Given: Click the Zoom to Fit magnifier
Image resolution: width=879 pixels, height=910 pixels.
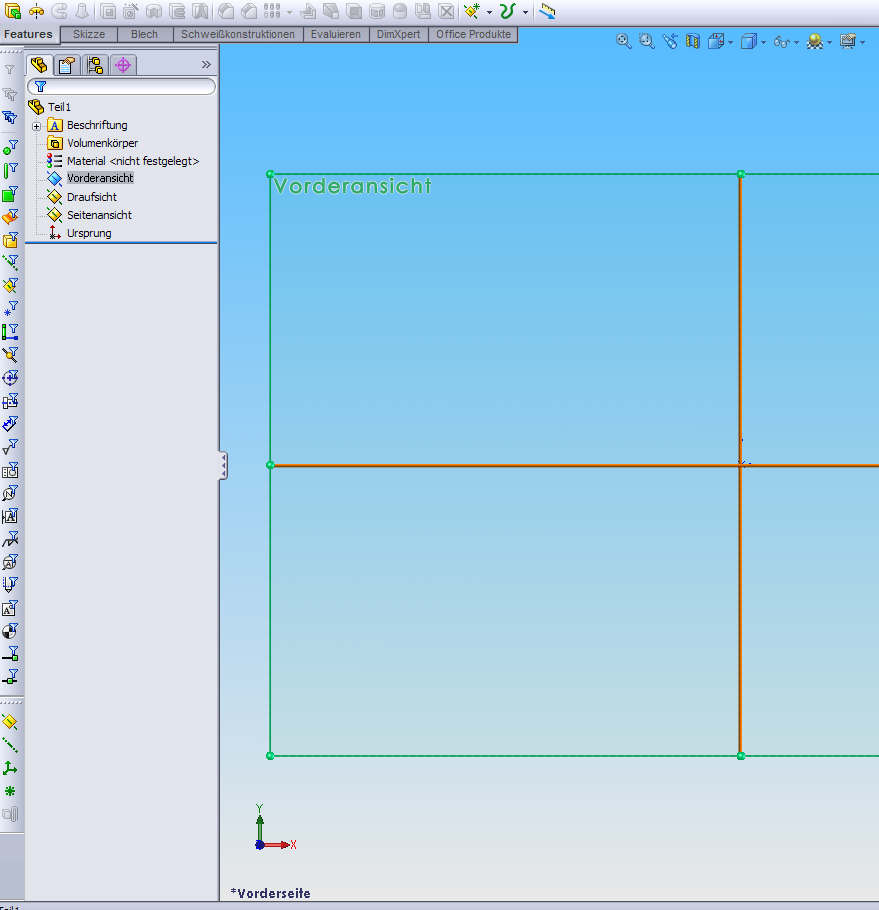Looking at the screenshot, I should 623,41.
